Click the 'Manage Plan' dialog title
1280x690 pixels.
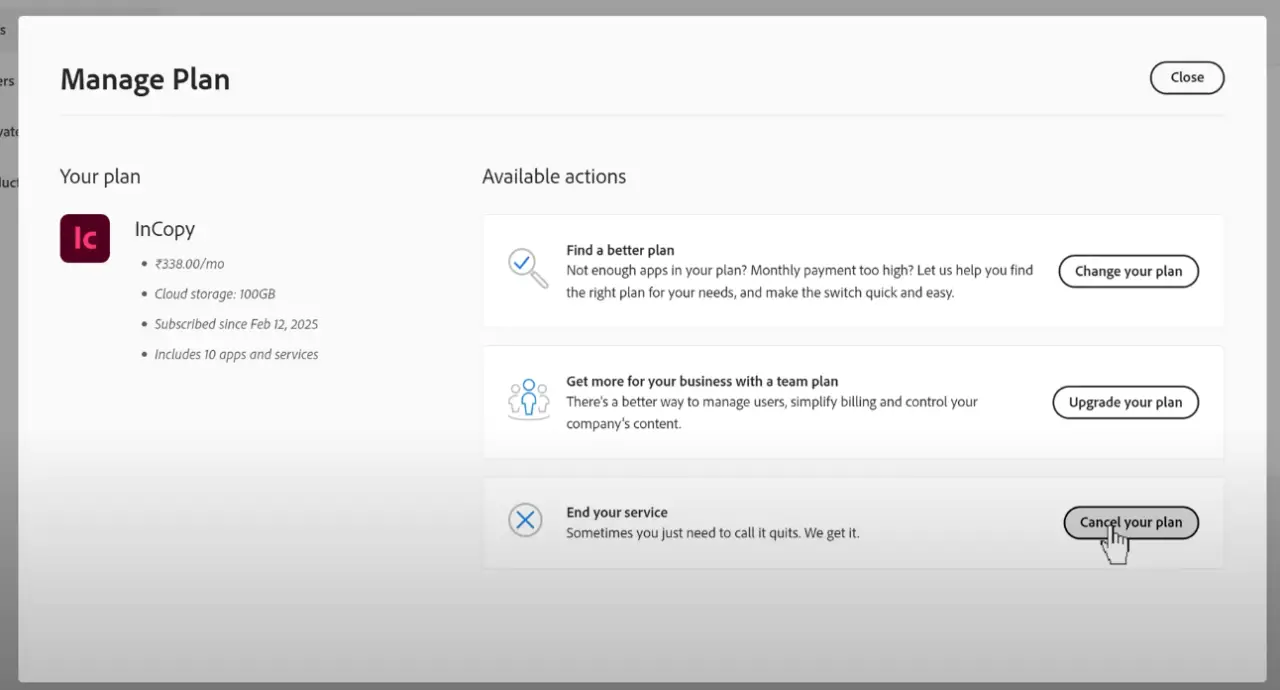145,79
